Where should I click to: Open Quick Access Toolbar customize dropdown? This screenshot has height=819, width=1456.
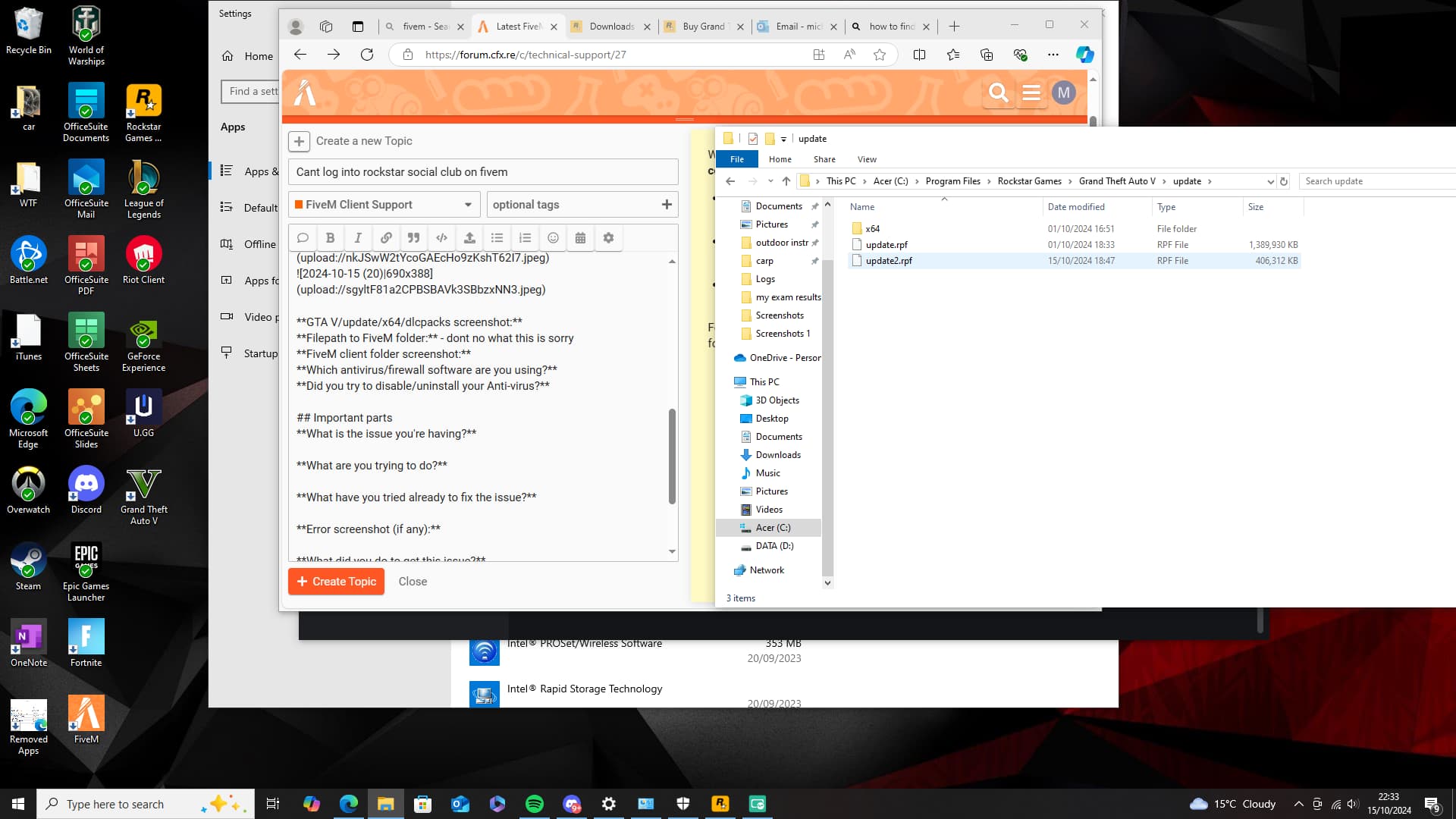click(x=783, y=139)
